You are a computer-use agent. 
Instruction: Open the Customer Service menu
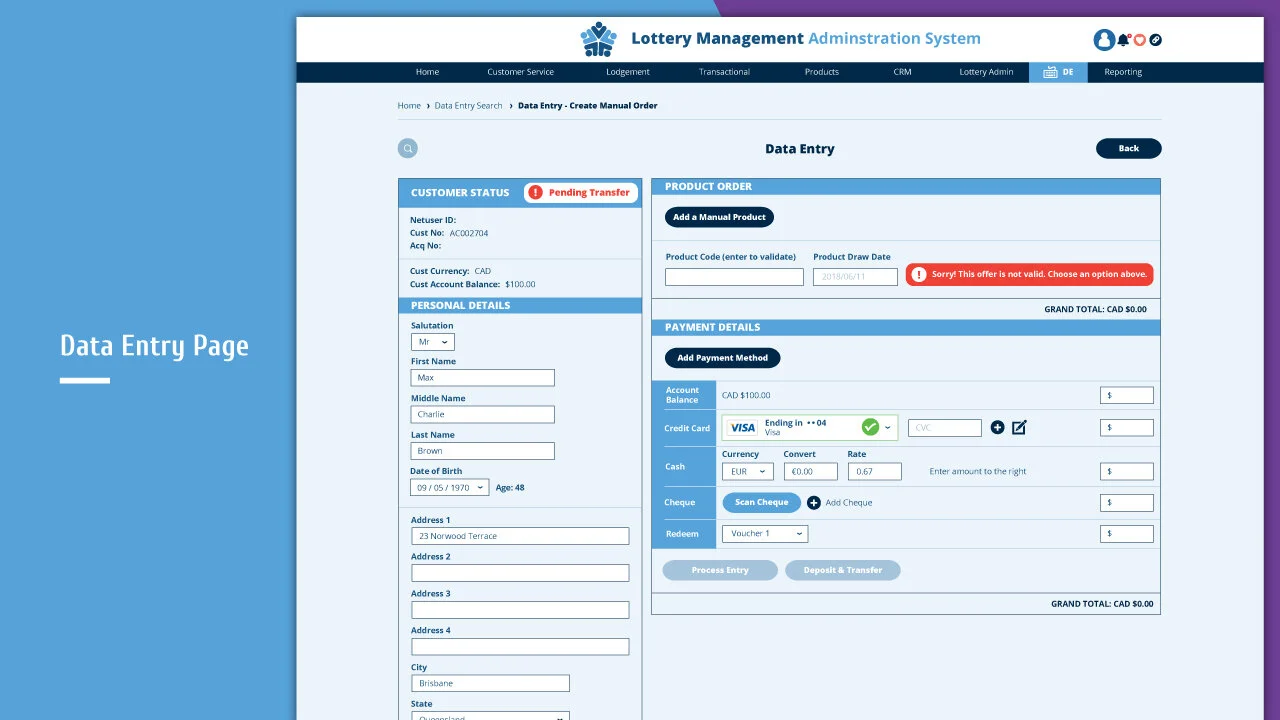point(520,71)
